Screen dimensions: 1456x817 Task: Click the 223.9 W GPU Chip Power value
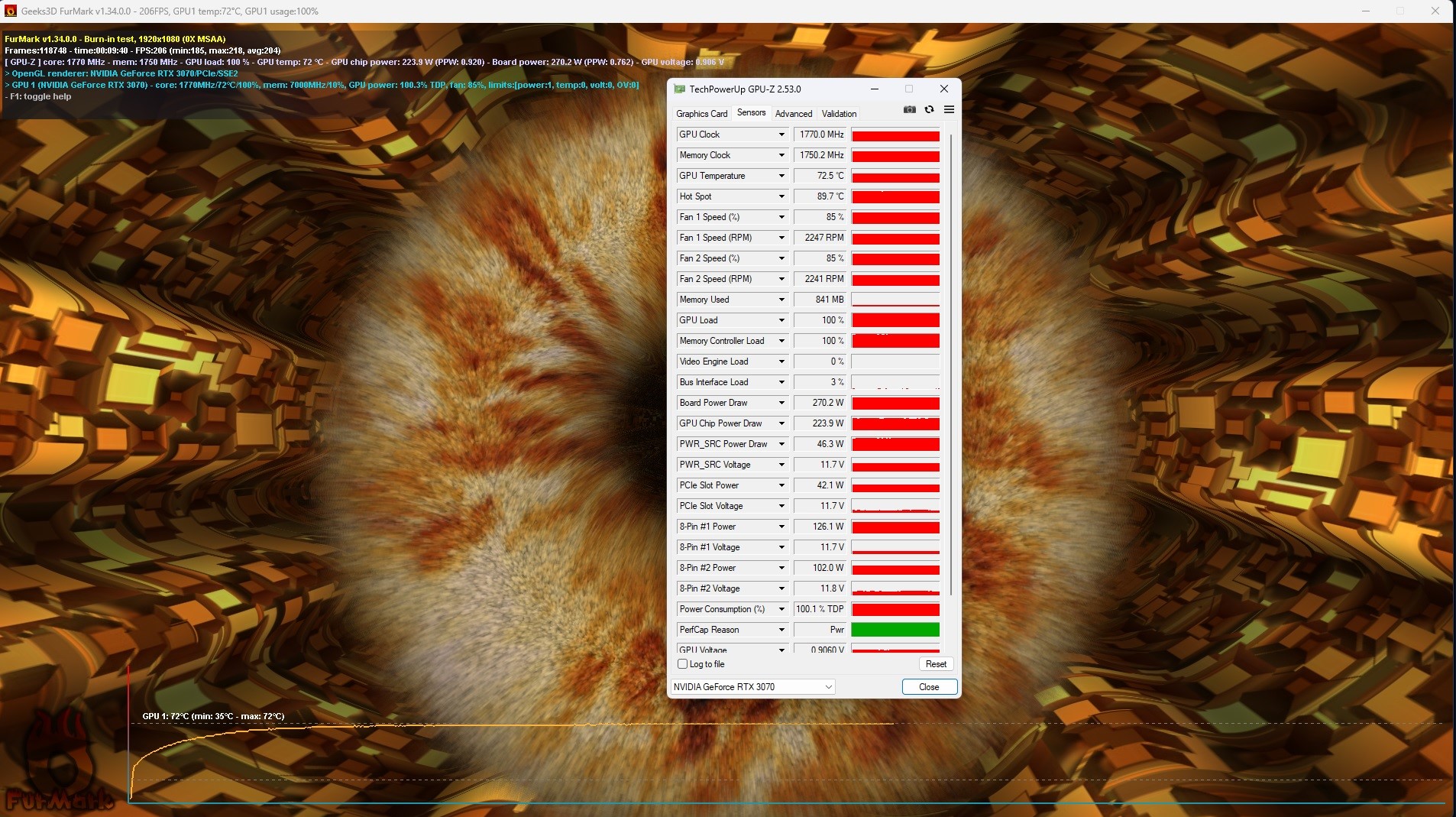tap(820, 423)
